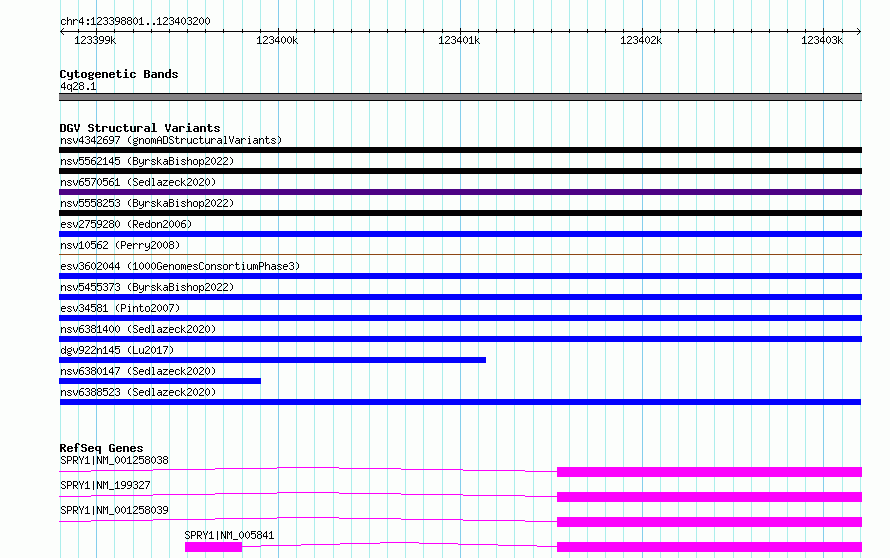Click the RefSeq Genes track title
The width and height of the screenshot is (890, 558).
pyautogui.click(x=101, y=448)
